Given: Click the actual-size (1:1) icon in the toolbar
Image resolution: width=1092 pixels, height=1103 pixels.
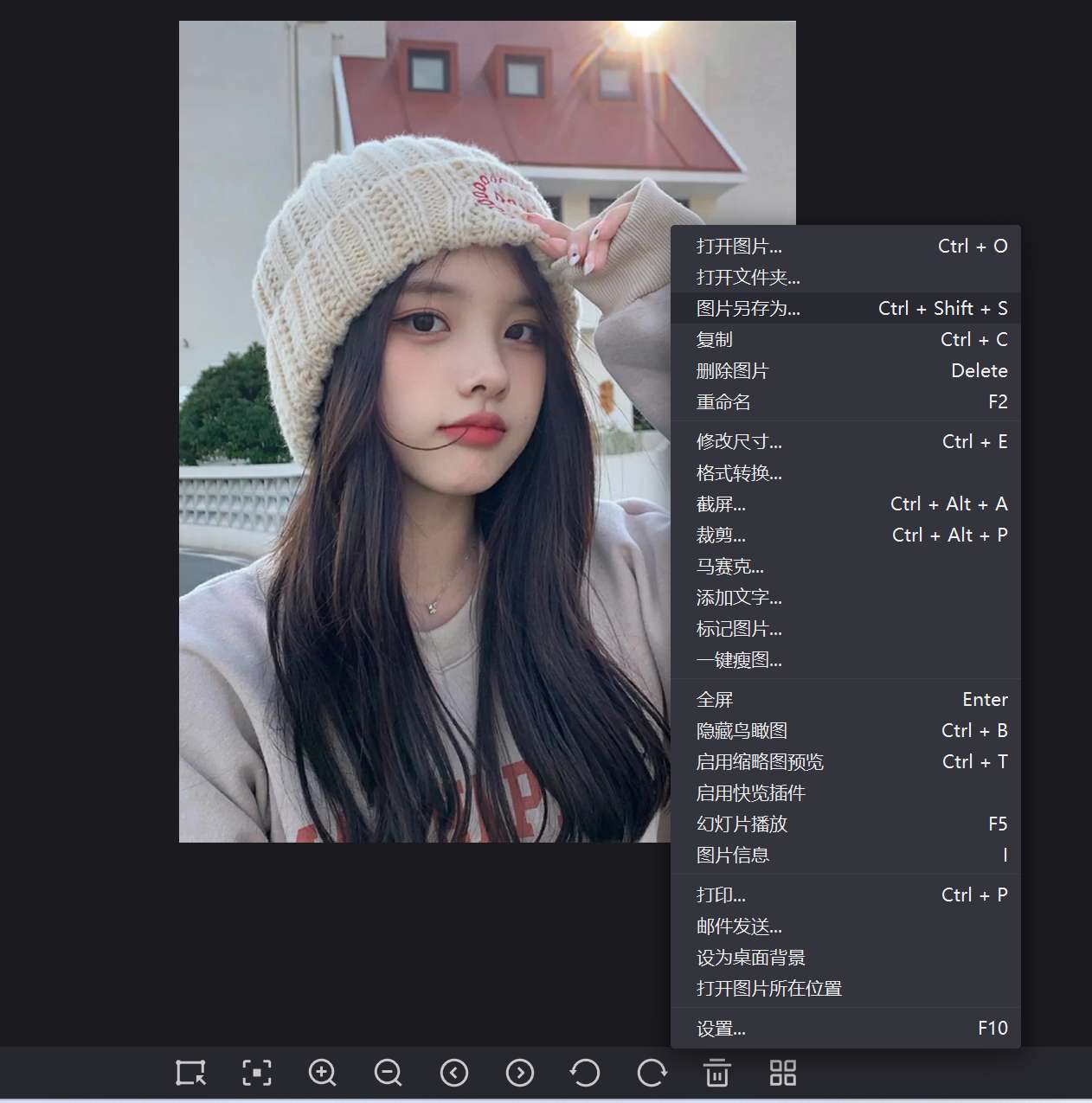Looking at the screenshot, I should coord(191,1073).
